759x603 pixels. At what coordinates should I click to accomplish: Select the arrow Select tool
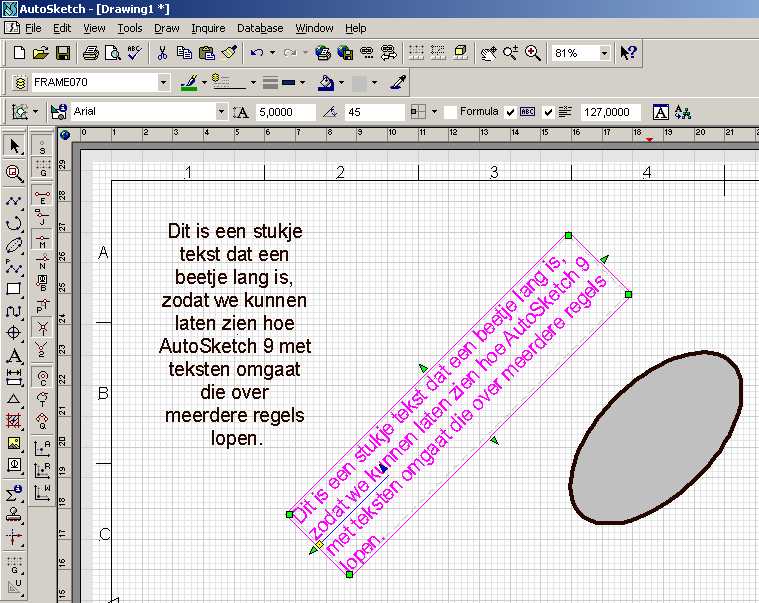pos(14,146)
